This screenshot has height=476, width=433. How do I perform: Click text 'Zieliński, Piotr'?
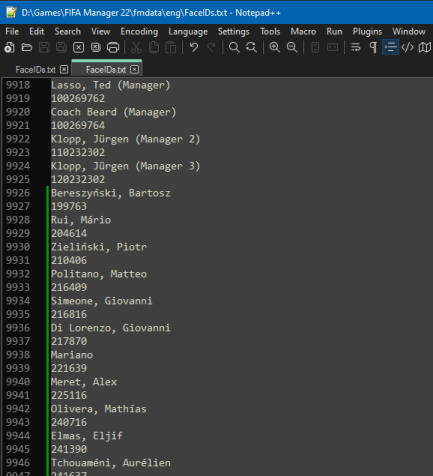coord(99,247)
